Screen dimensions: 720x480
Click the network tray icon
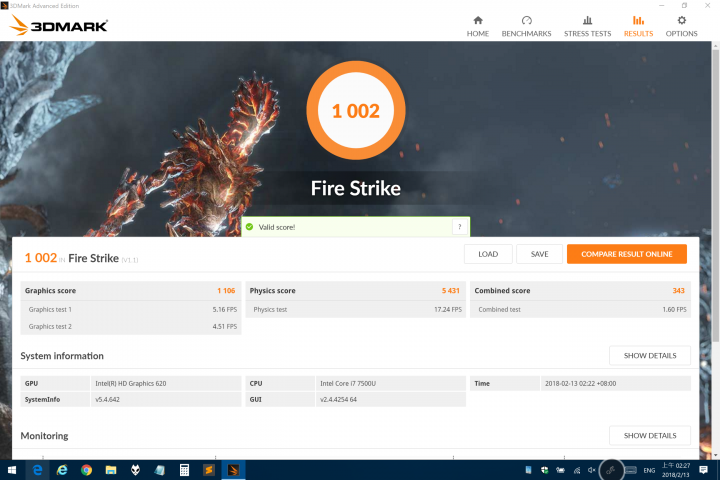point(577,470)
